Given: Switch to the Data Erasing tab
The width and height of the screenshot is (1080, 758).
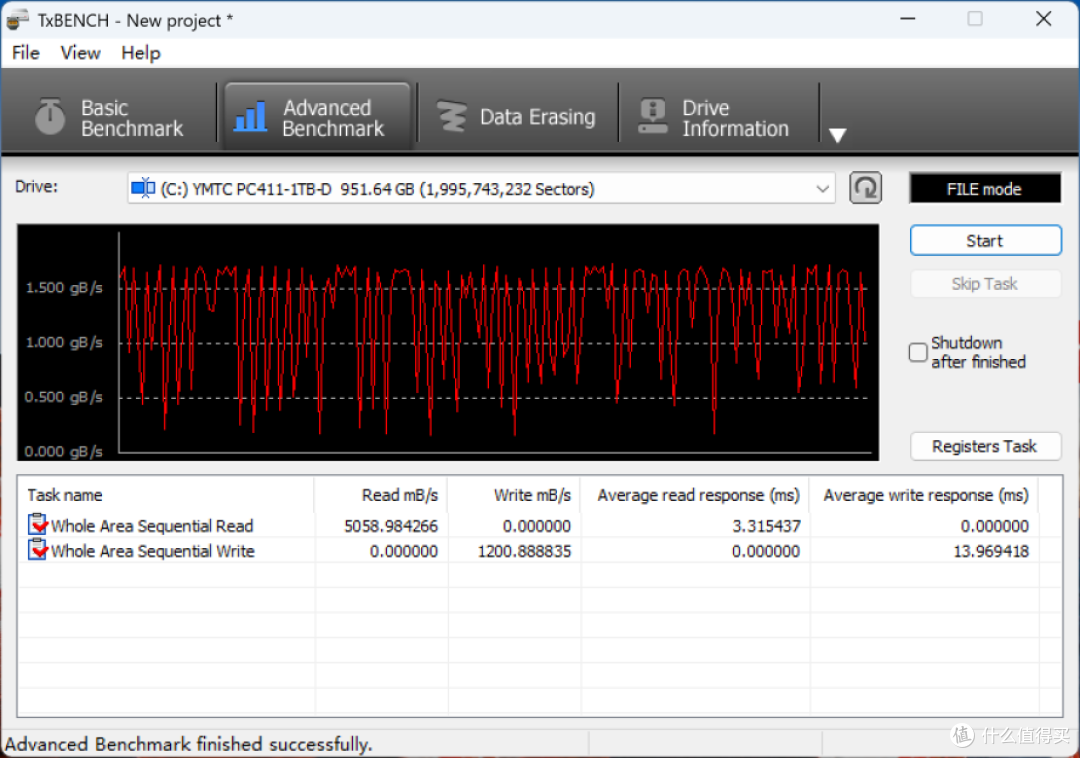Looking at the screenshot, I should (x=517, y=117).
